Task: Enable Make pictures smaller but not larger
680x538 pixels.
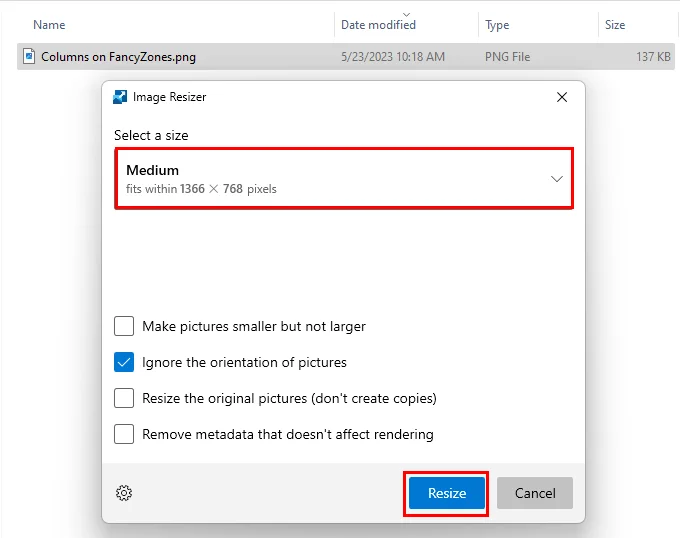Action: coord(124,326)
